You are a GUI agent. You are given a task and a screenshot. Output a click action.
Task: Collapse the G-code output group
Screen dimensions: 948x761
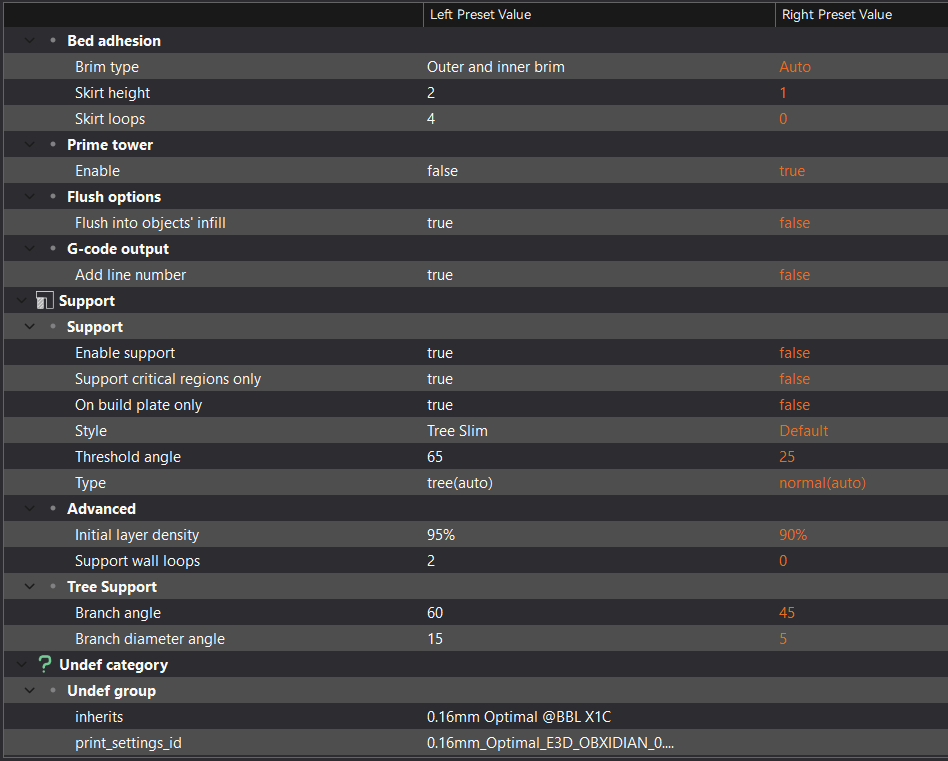tap(29, 248)
